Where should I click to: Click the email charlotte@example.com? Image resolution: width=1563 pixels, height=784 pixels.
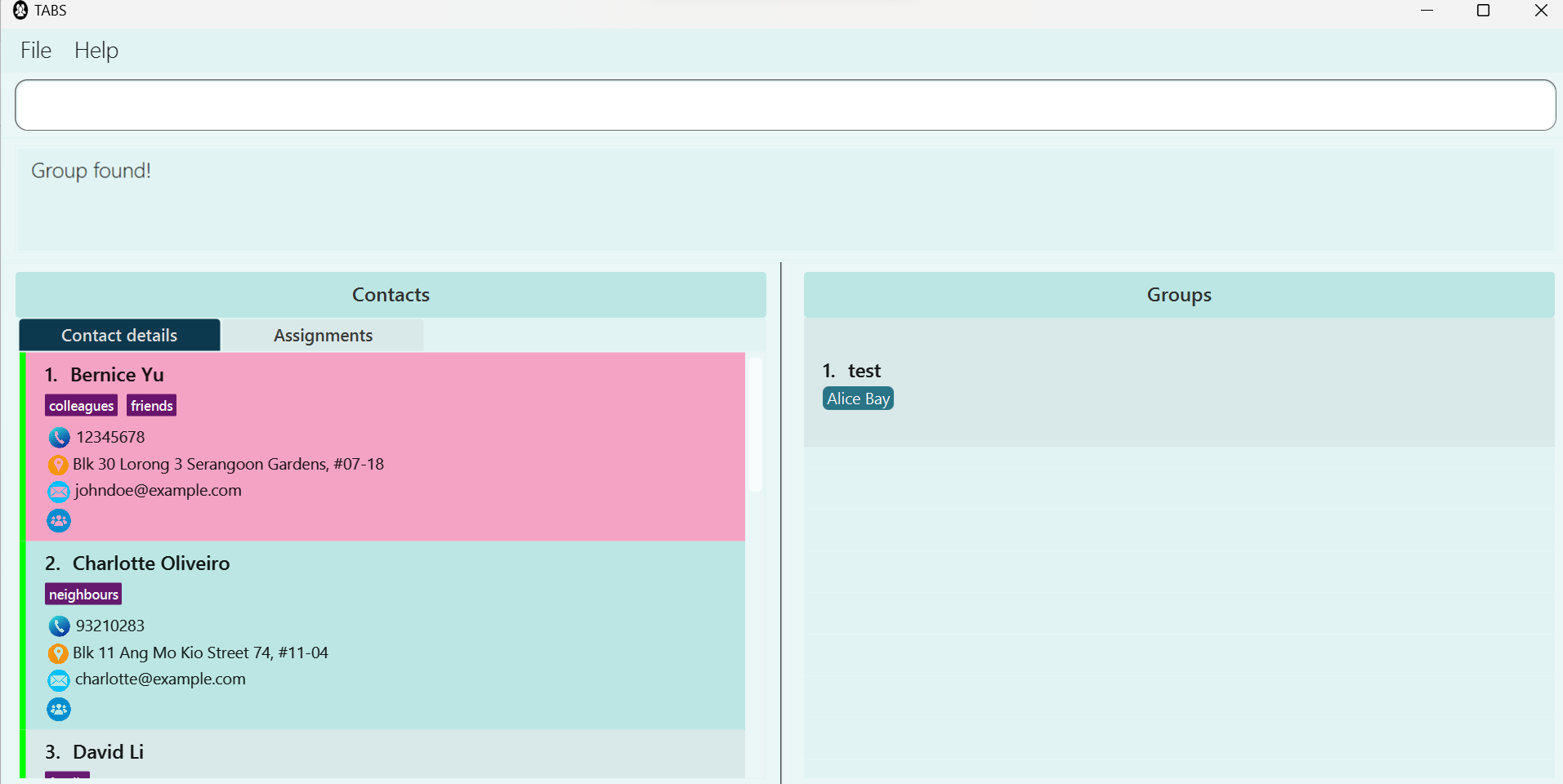(160, 679)
